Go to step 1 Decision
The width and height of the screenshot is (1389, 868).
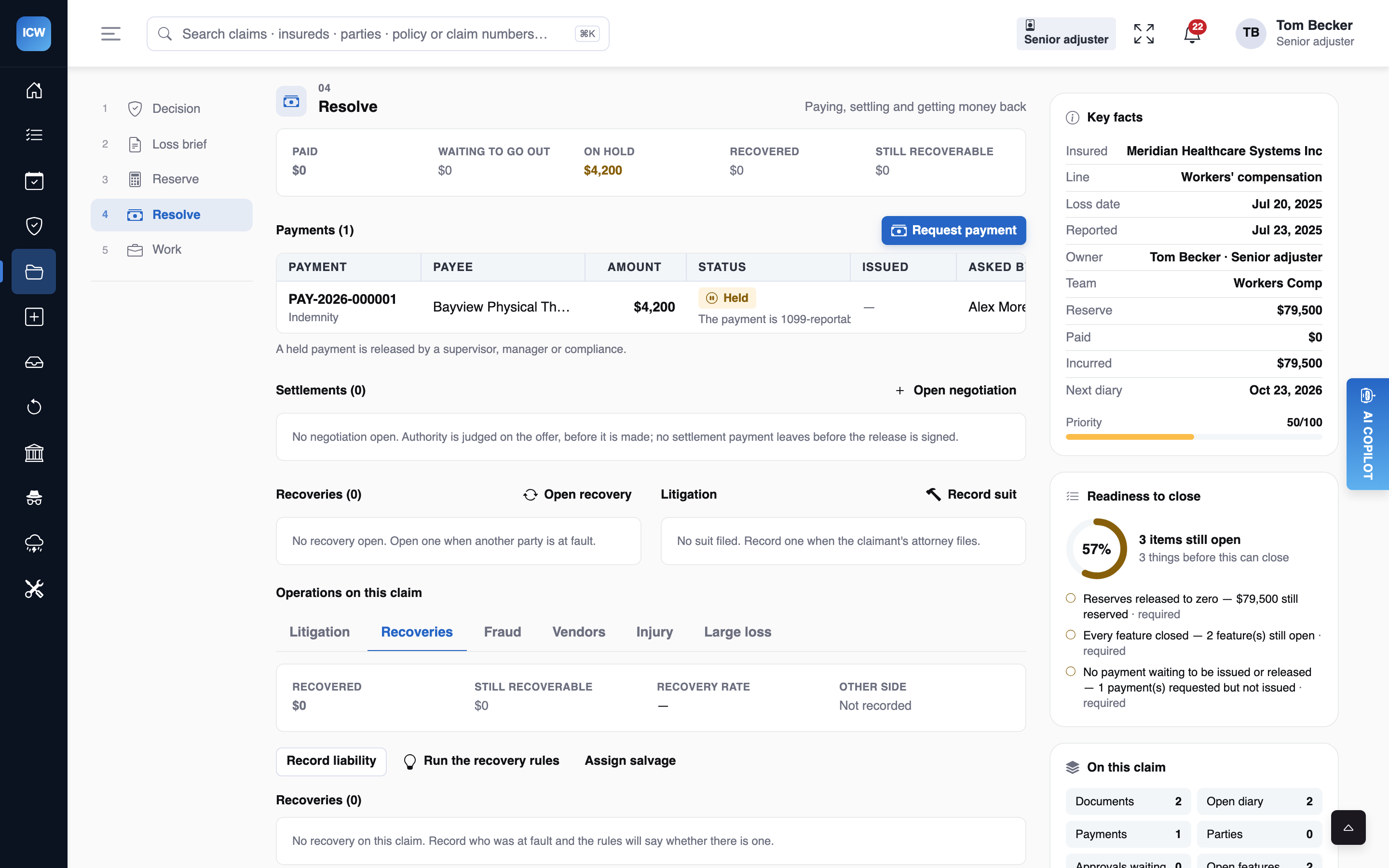[x=172, y=108]
